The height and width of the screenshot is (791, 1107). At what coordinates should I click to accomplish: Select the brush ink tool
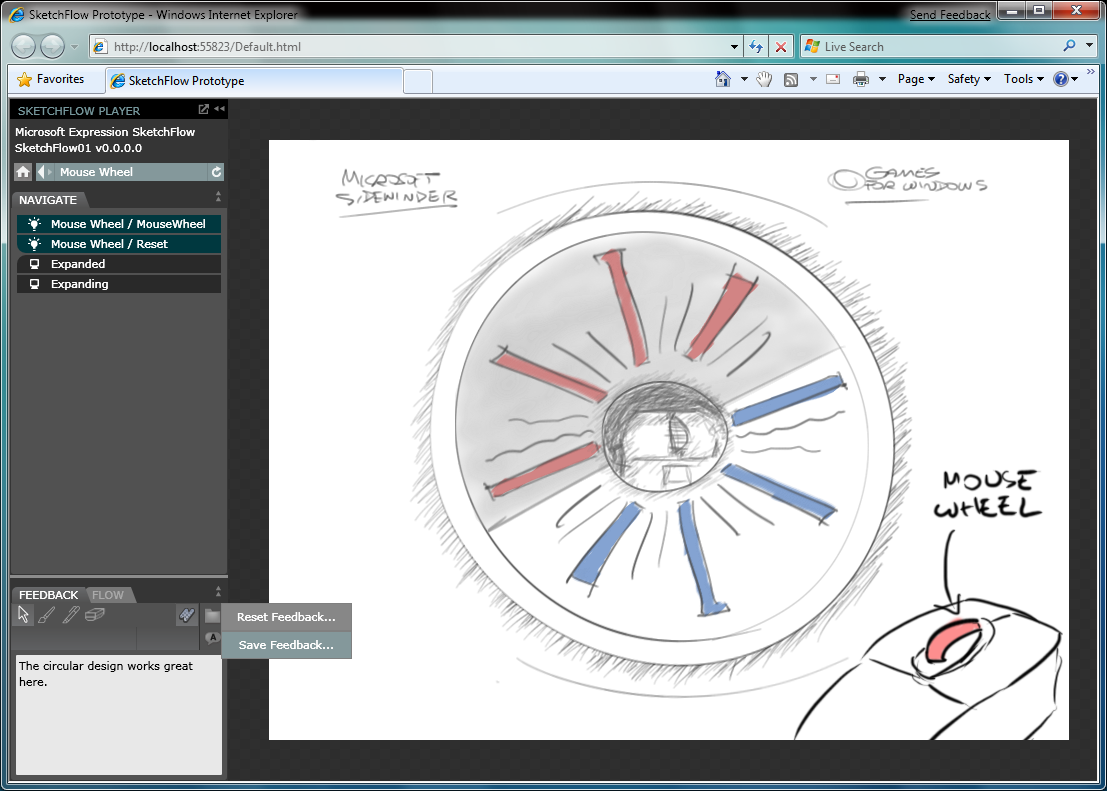[46, 616]
